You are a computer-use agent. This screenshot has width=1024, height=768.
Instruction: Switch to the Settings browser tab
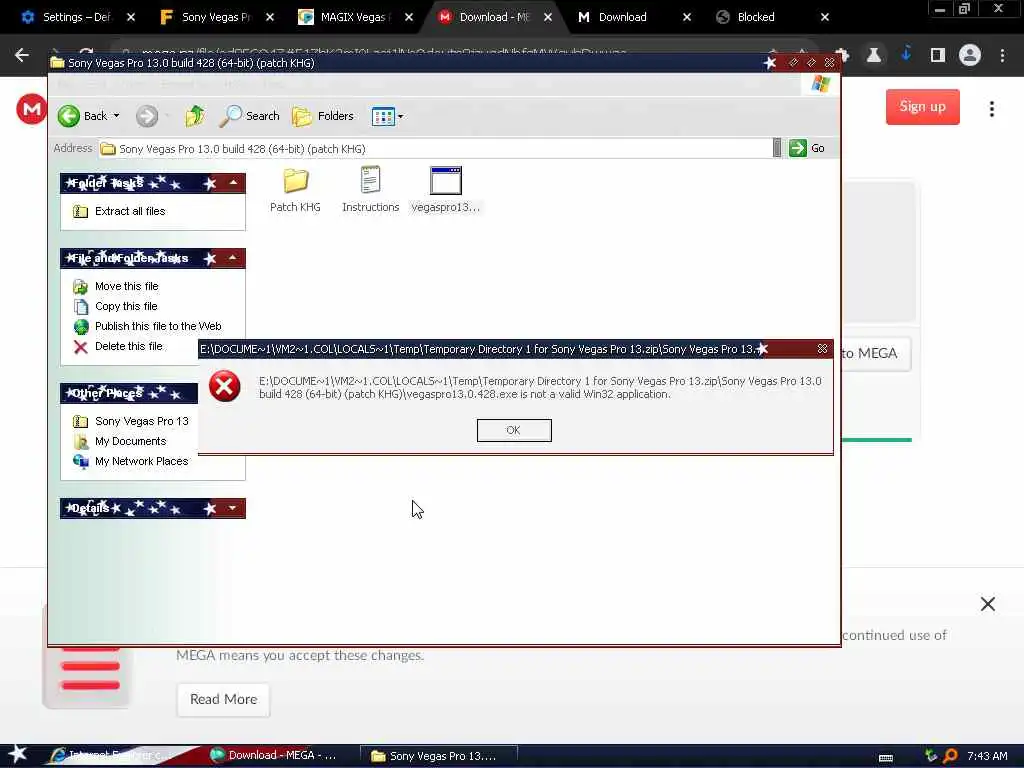(76, 17)
